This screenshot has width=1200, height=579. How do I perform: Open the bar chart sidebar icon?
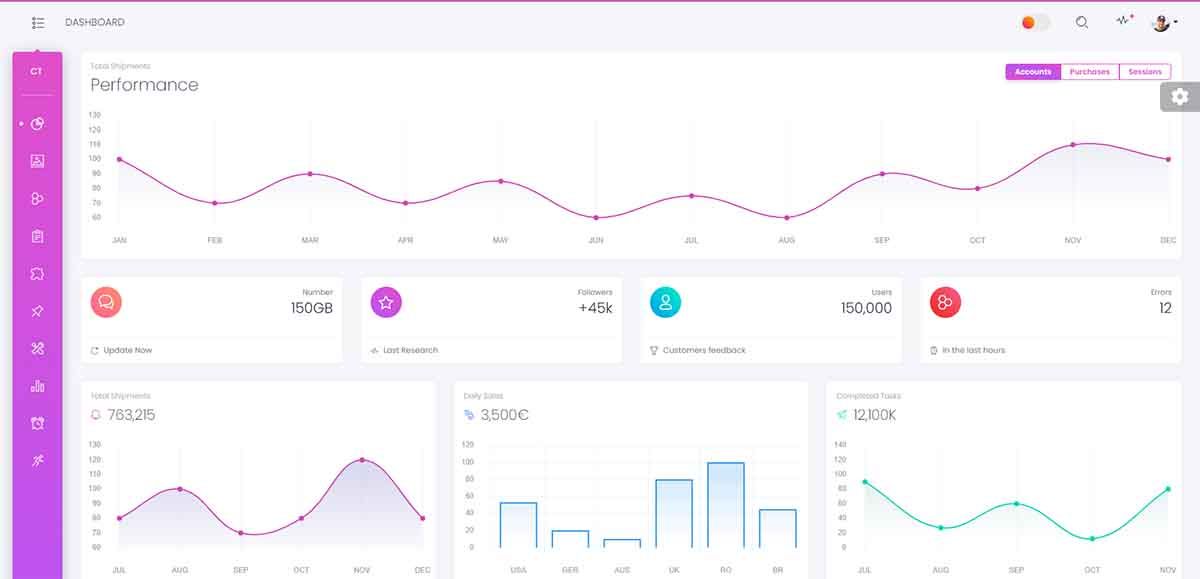click(x=37, y=386)
